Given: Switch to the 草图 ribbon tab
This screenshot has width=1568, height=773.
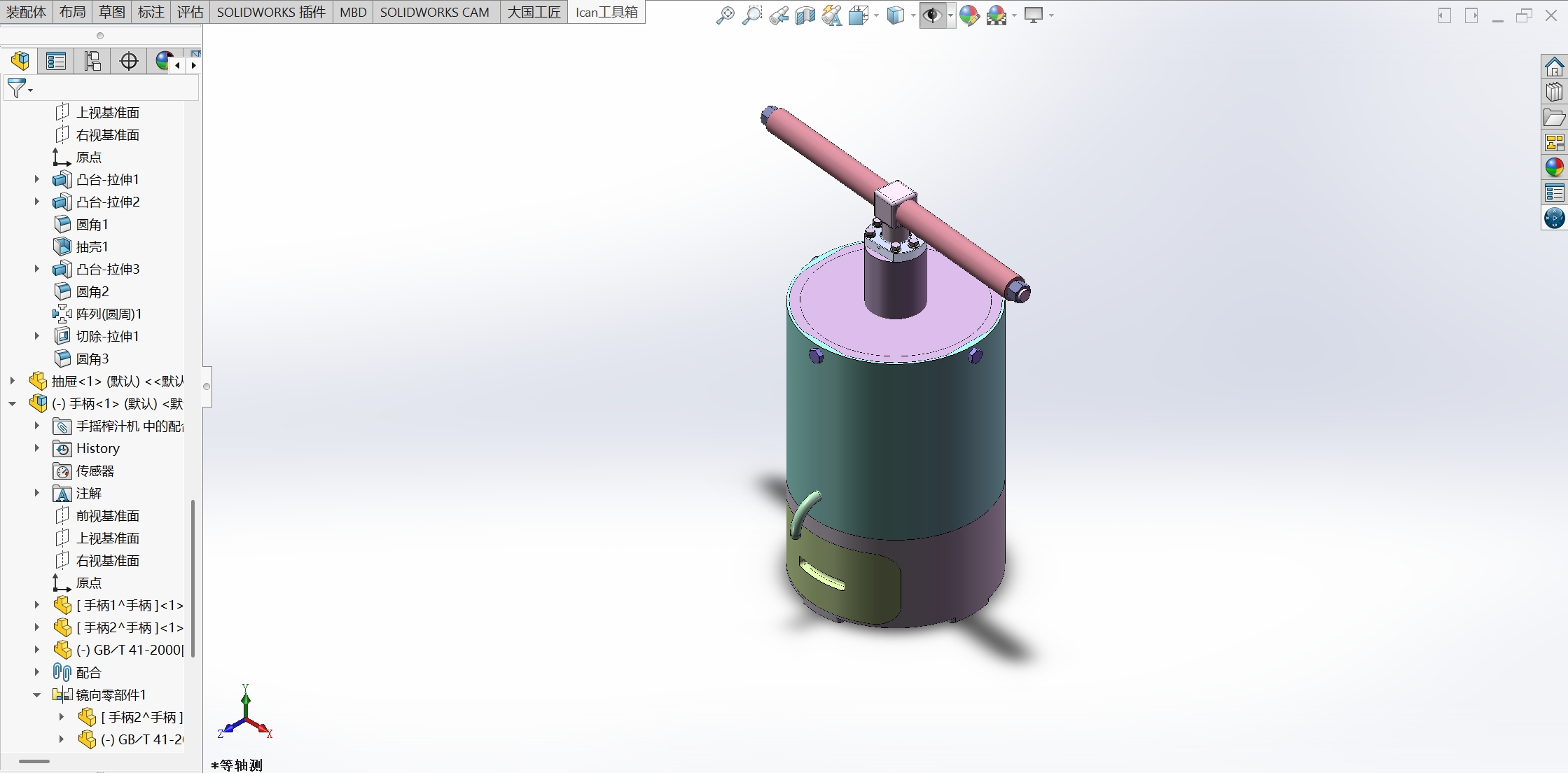Looking at the screenshot, I should 111,12.
